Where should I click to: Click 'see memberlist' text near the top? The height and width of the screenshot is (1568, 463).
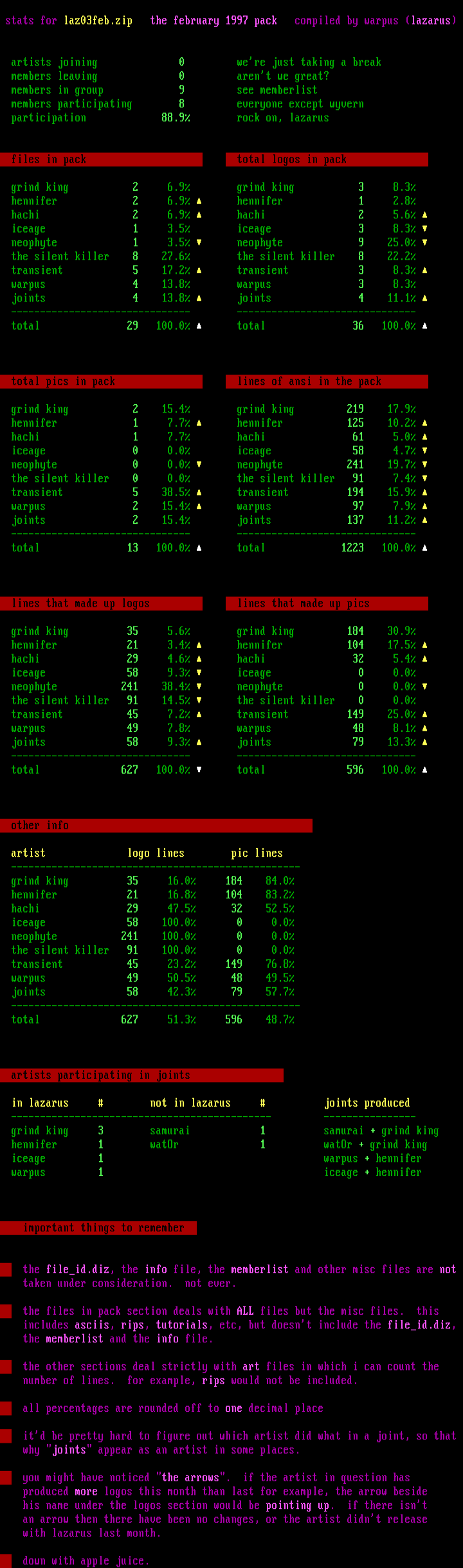pyautogui.click(x=277, y=90)
